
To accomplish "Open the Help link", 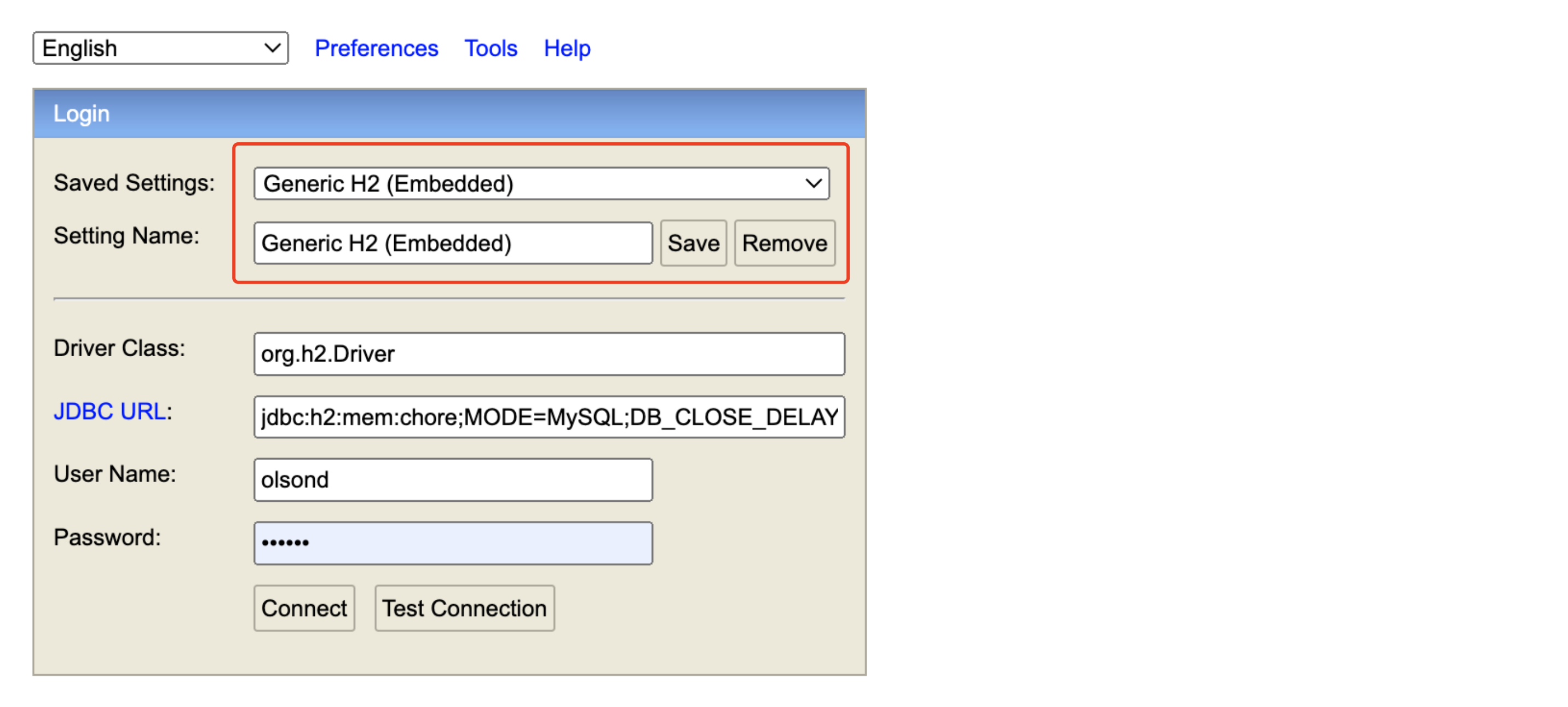I will coord(567,48).
